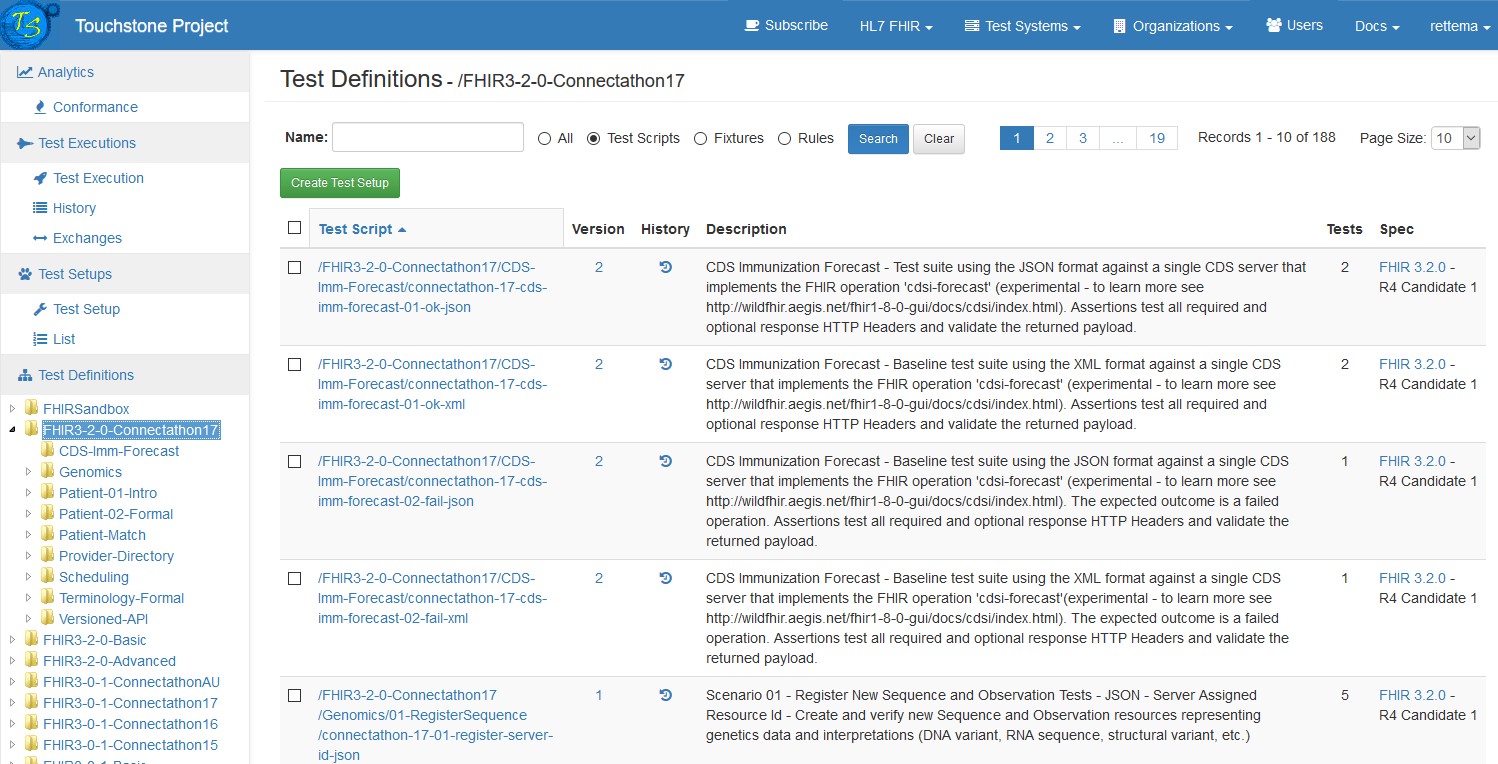1498x764 pixels.
Task: Select the All radio button
Action: coord(545,139)
